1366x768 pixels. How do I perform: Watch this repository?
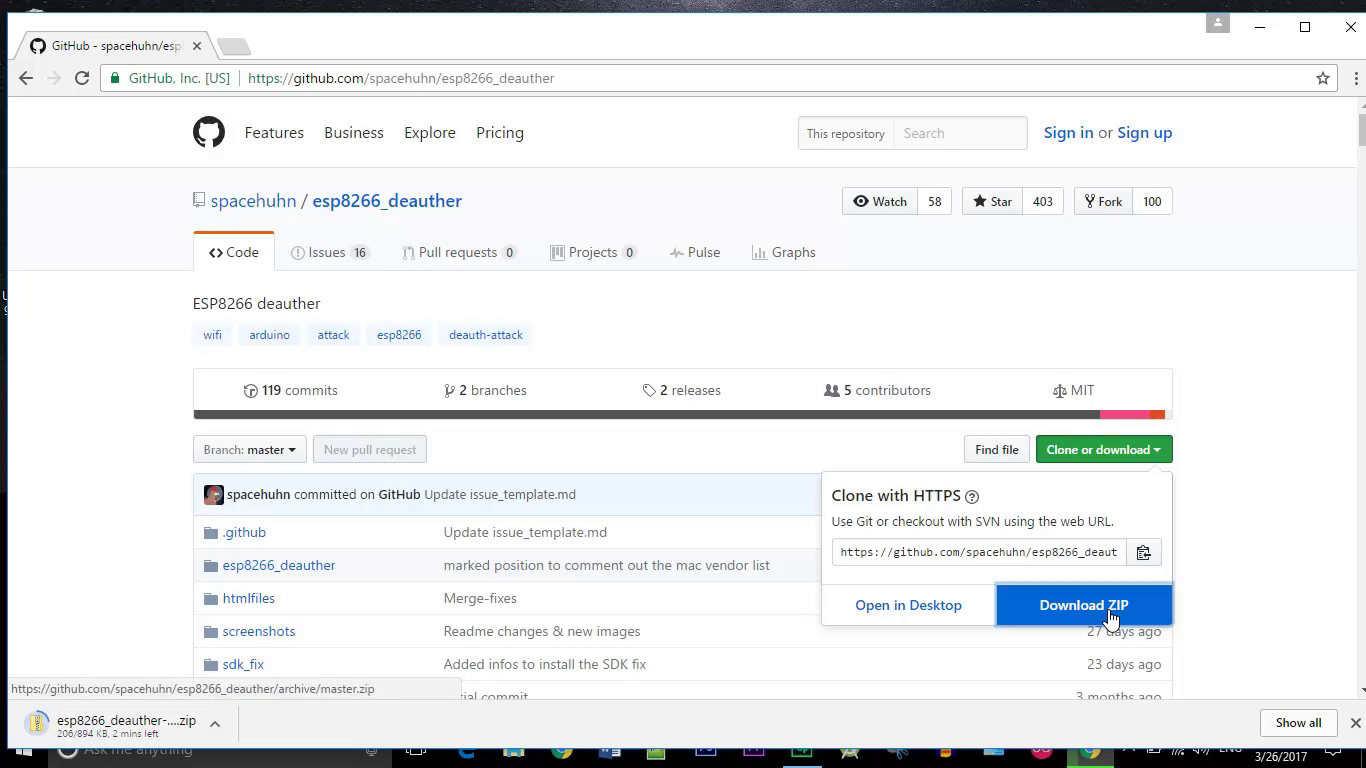(880, 201)
